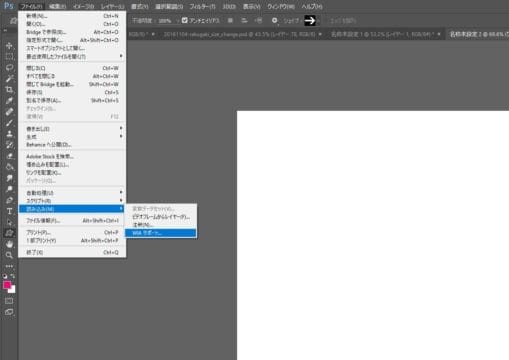Click Save As with Shift+Ctrl+S
This screenshot has height=360, width=509.
72,100
